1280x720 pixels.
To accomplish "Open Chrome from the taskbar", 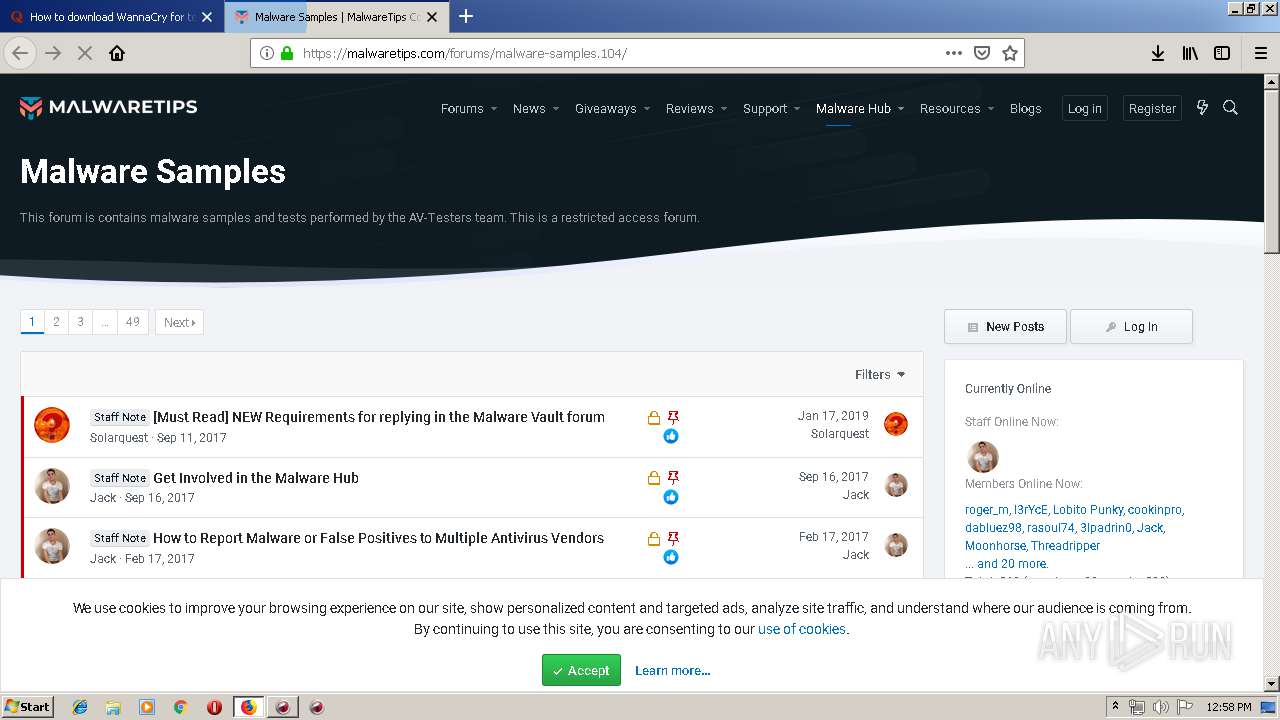I will 180,707.
